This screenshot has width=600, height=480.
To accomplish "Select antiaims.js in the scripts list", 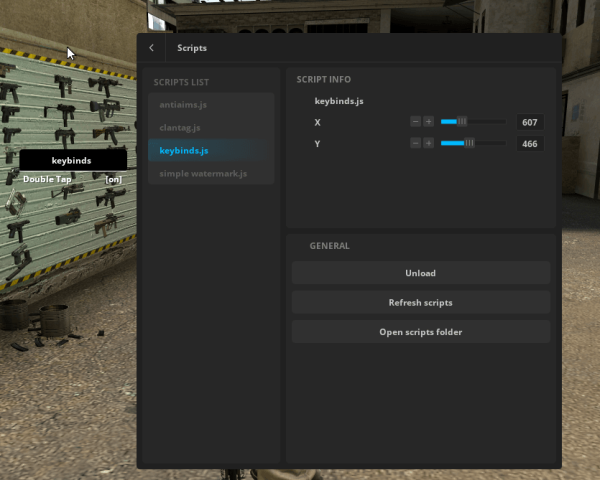I will click(x=211, y=104).
